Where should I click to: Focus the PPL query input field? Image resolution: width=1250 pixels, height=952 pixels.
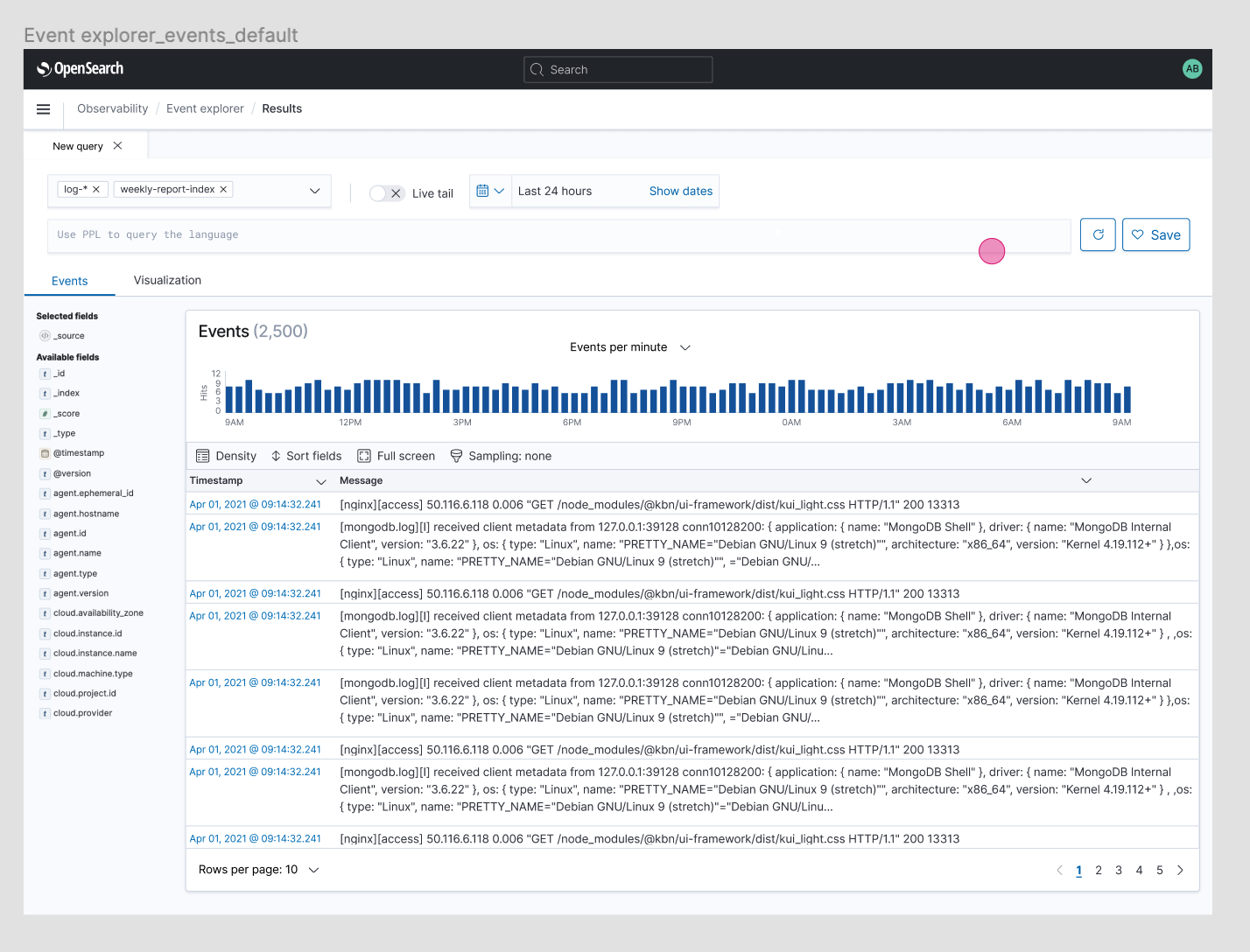pyautogui.click(x=558, y=235)
